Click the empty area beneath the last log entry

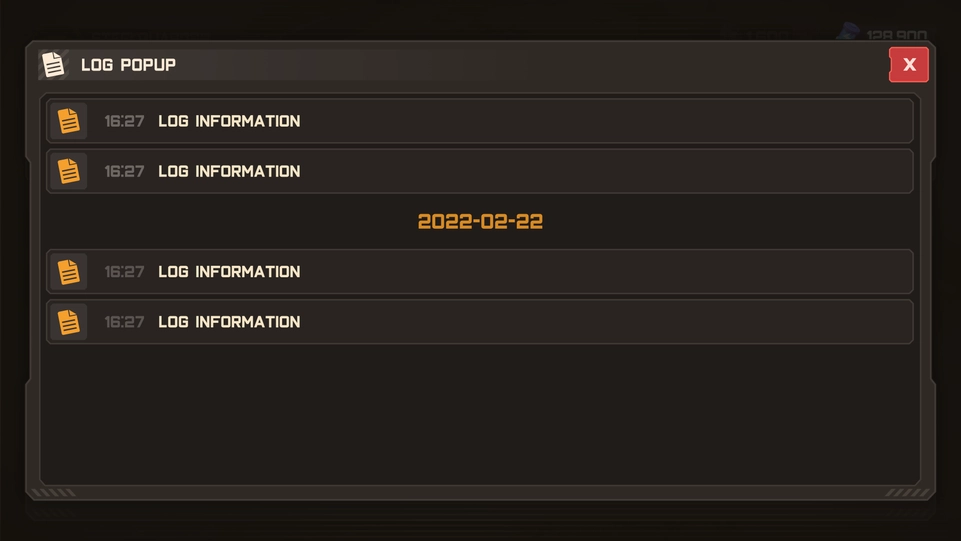pos(480,414)
